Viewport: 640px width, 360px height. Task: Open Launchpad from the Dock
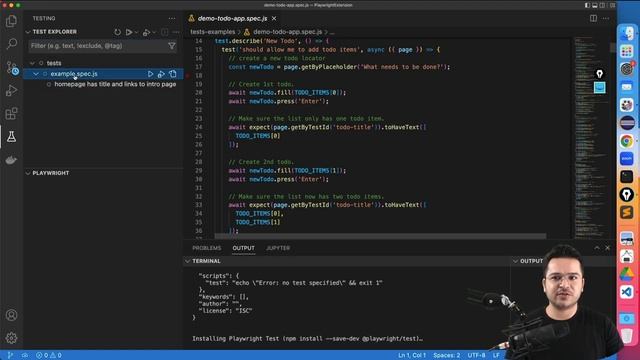(x=627, y=51)
